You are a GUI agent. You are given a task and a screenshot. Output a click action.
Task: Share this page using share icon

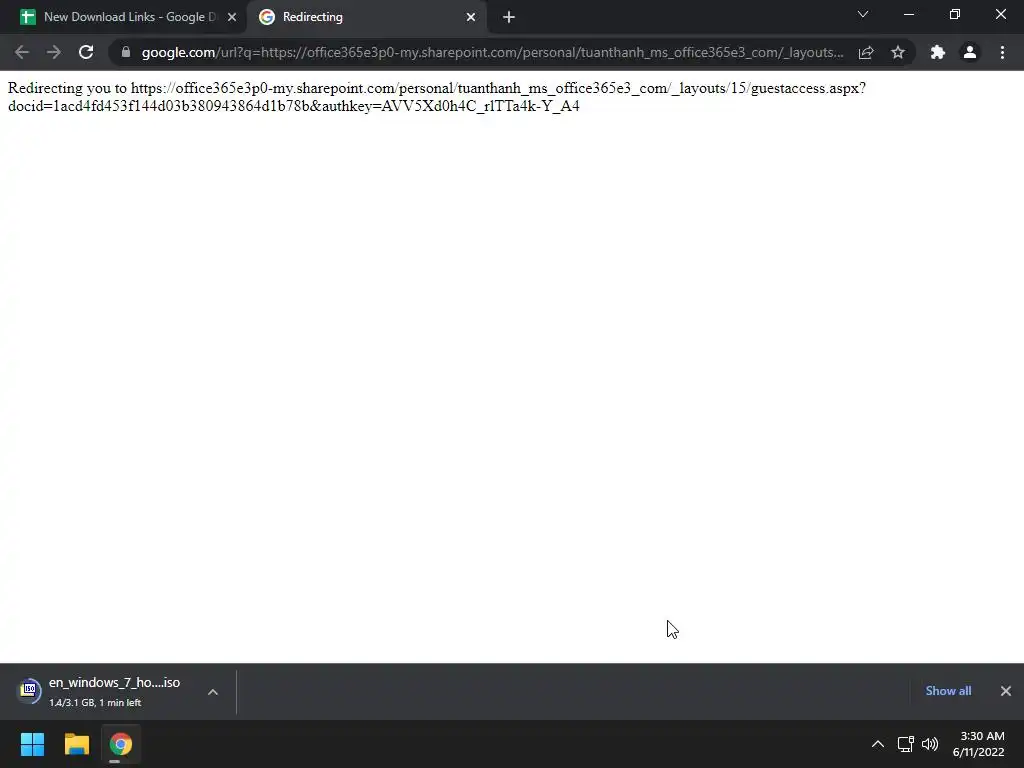(x=866, y=52)
